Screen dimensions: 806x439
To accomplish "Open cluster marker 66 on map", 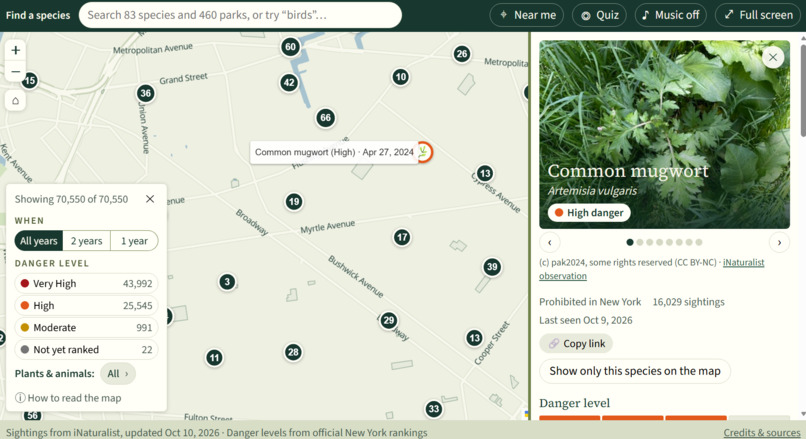I will pos(325,118).
